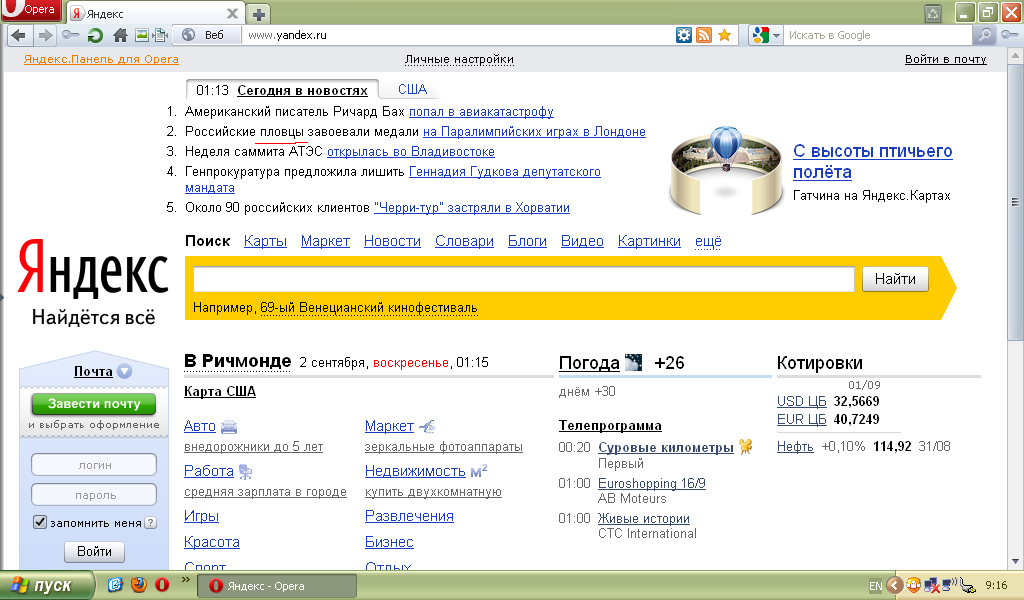
Task: Open Яндекс.Панель для Opera link
Action: [x=101, y=59]
